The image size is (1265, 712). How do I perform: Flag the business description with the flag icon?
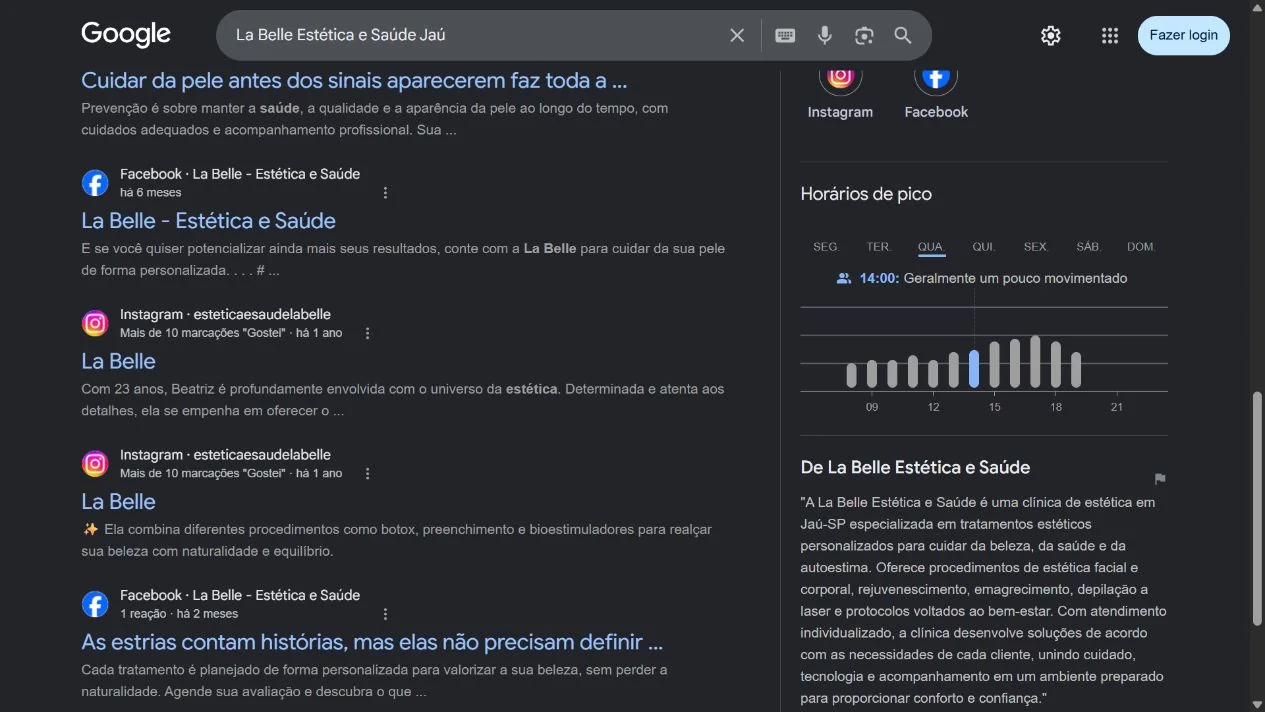pos(1160,479)
